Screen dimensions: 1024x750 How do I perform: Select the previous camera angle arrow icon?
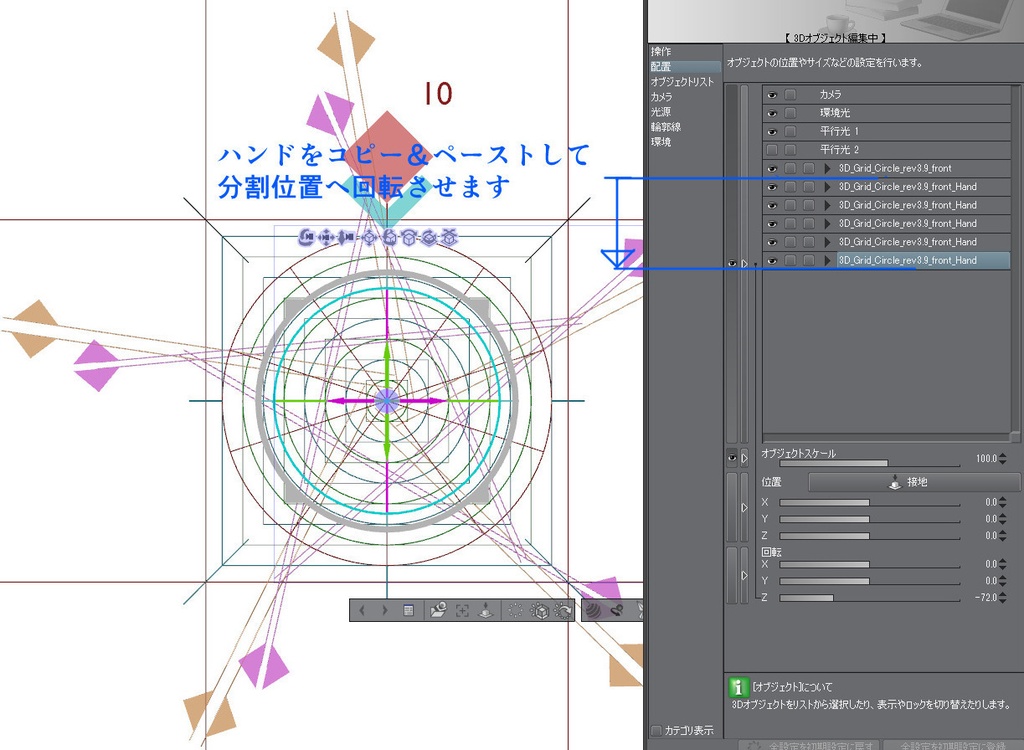click(x=363, y=610)
